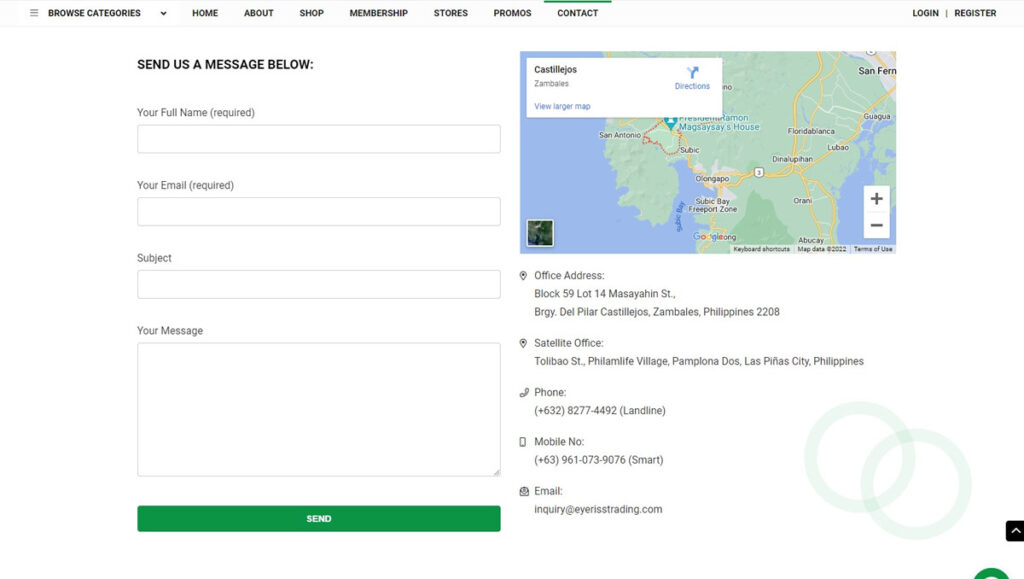
Task: Navigate to the Stores page
Action: pos(450,13)
